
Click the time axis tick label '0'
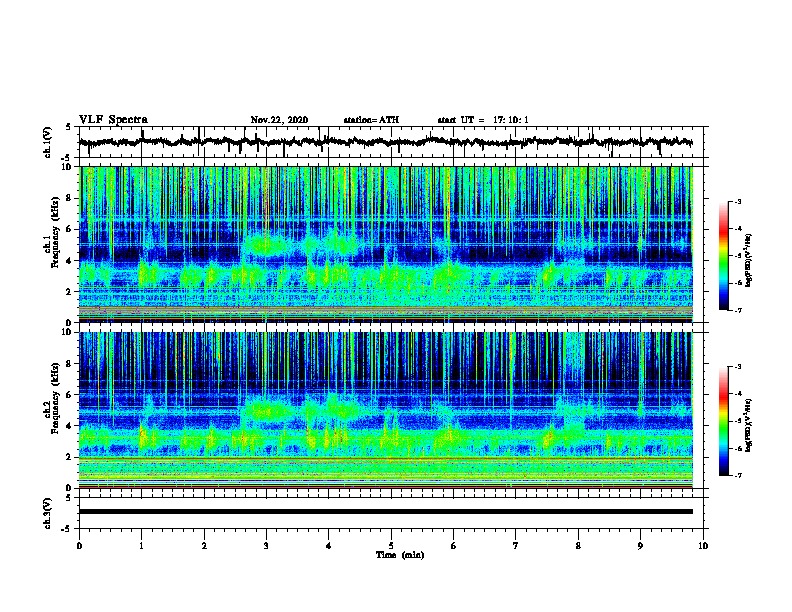click(79, 546)
